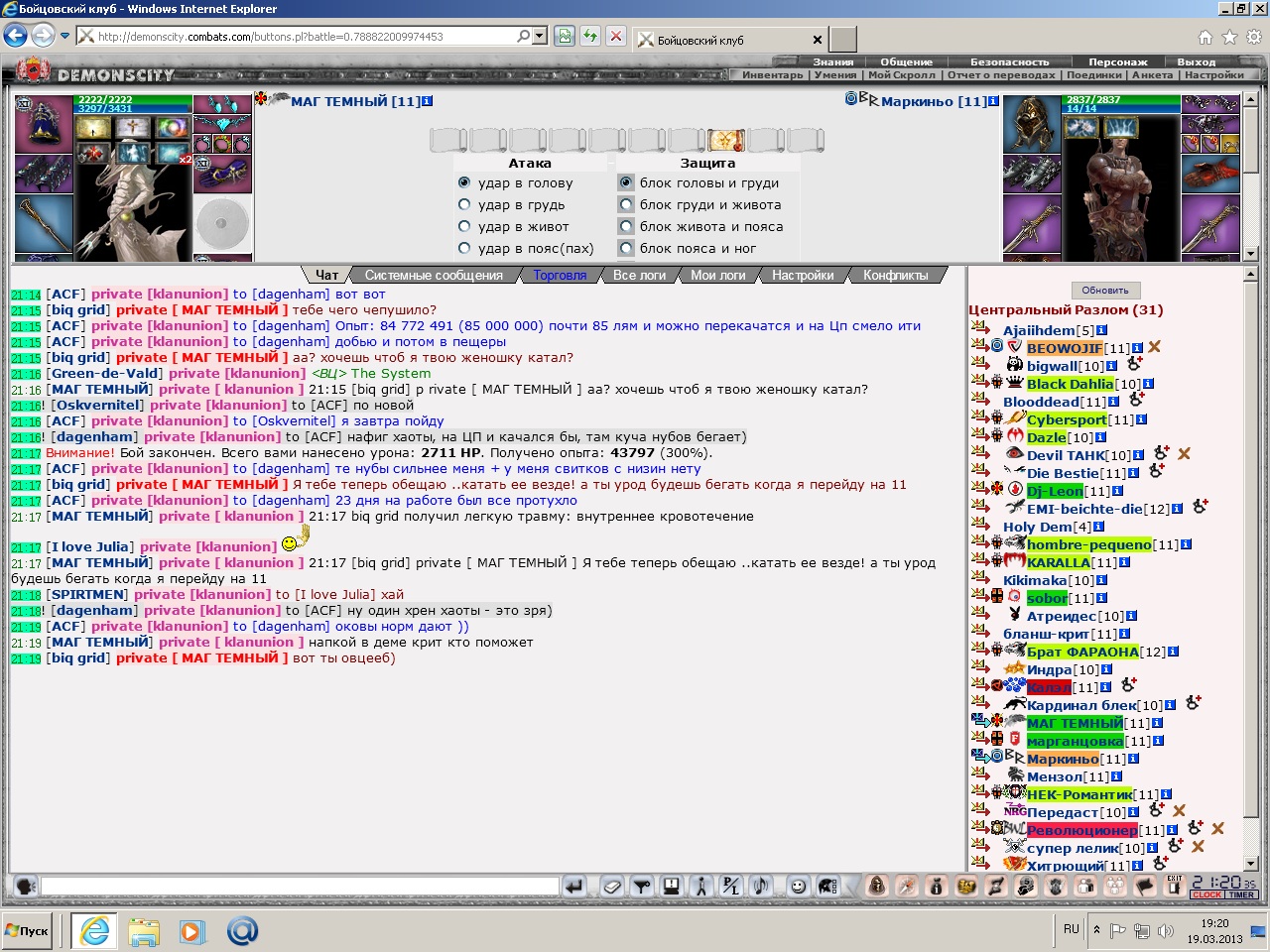The width and height of the screenshot is (1270, 952).
Task: Switch to the Все логи tab
Action: click(639, 275)
